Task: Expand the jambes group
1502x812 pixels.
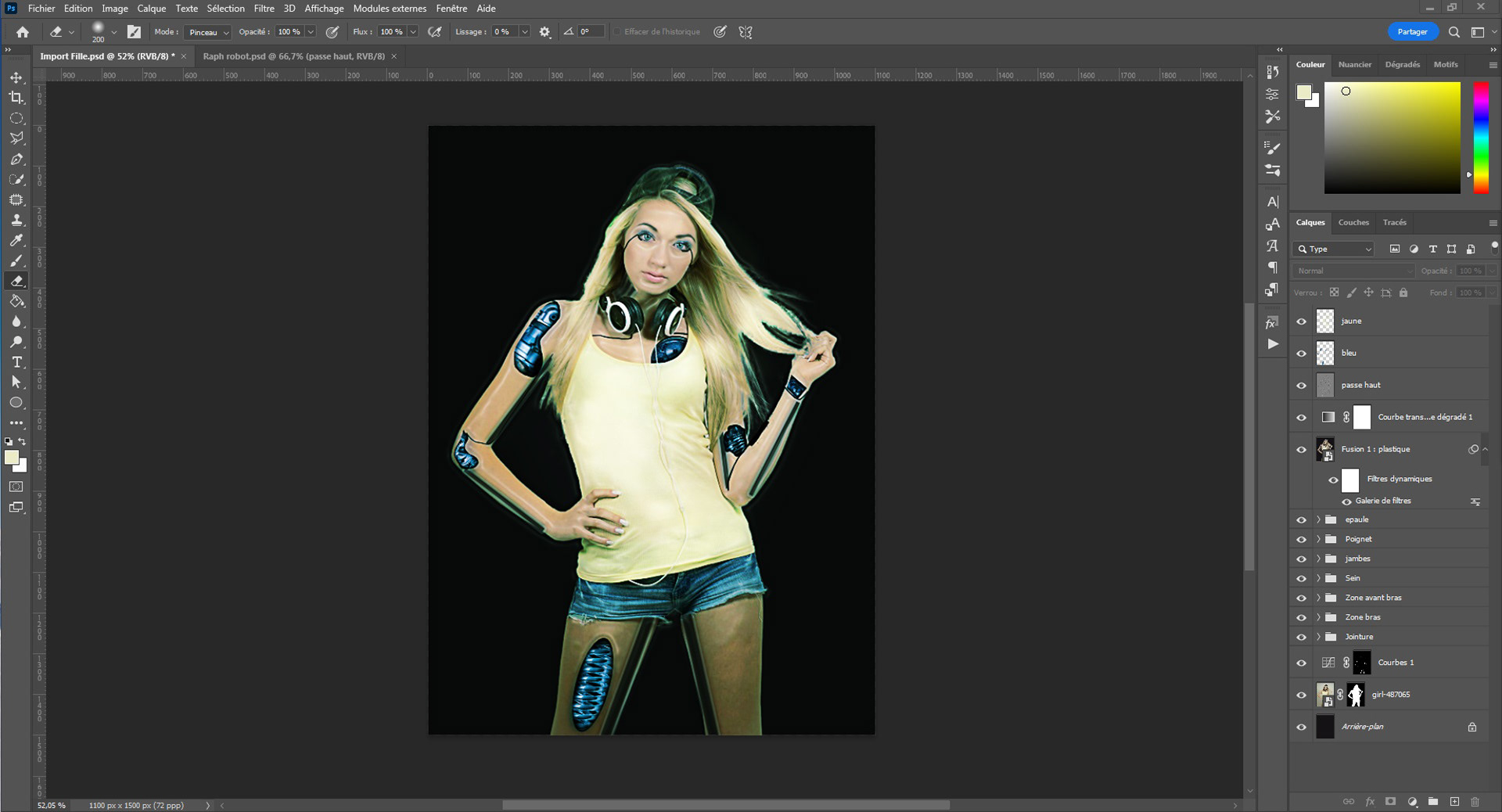Action: click(1318, 559)
